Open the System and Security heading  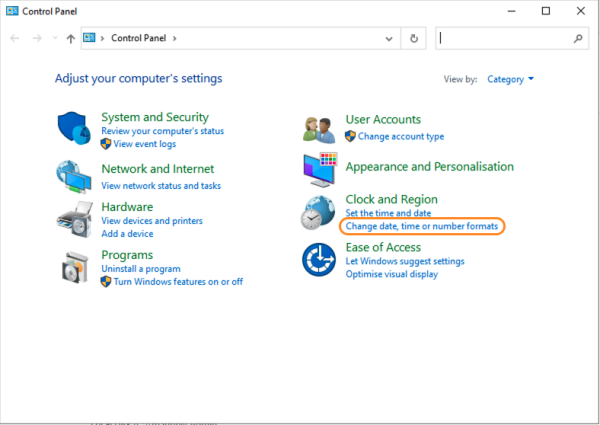coord(155,118)
